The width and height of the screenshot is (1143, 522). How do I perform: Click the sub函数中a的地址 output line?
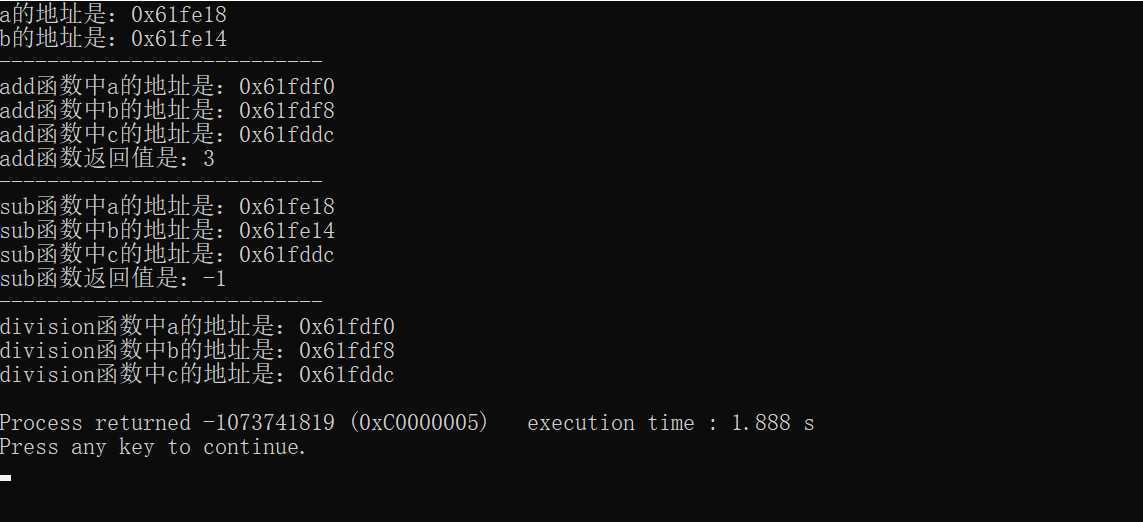click(x=167, y=207)
